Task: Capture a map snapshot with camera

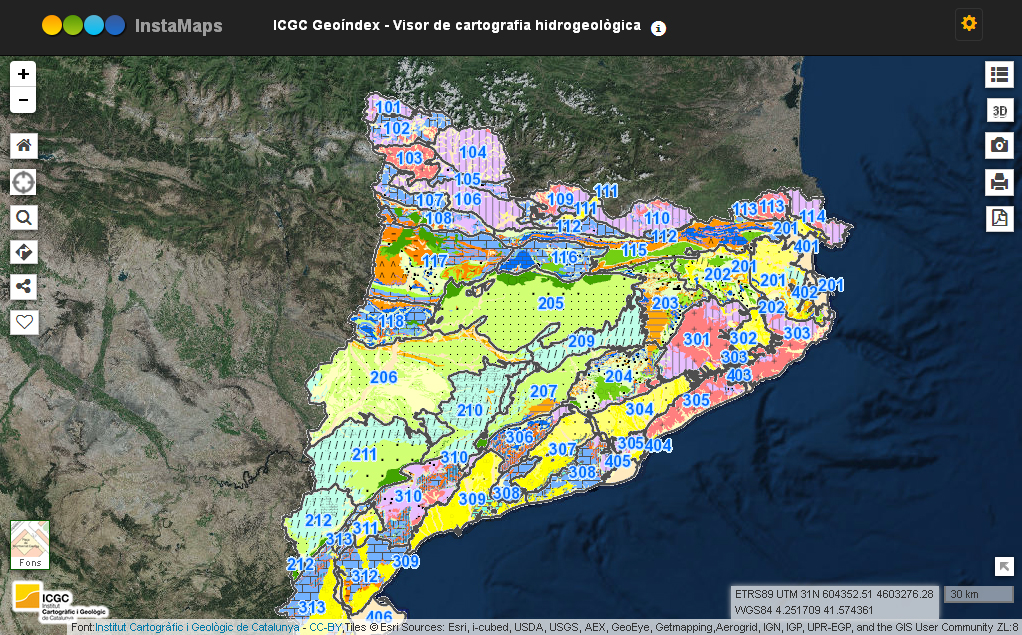Action: pos(999,146)
